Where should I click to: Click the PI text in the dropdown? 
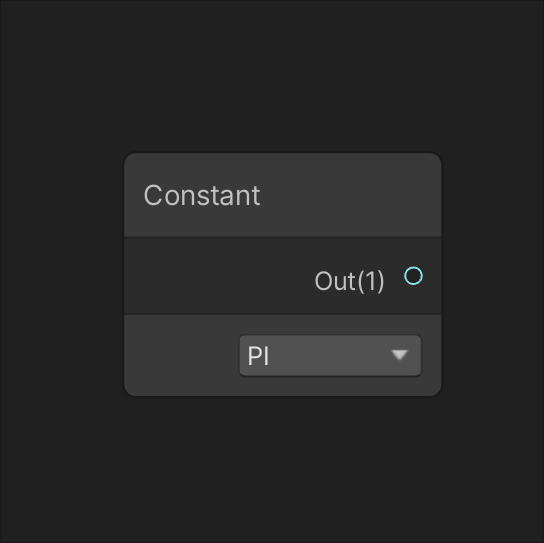click(x=258, y=356)
